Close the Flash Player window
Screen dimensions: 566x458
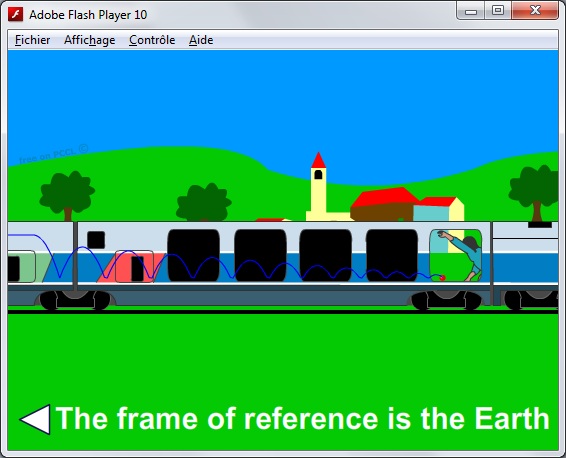(535, 10)
